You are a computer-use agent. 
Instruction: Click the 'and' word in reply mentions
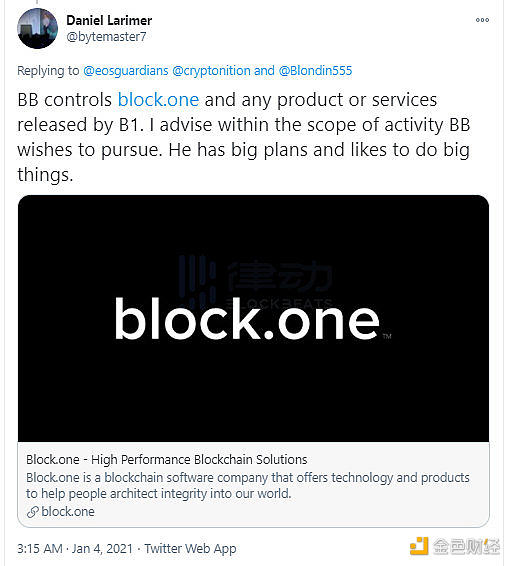click(264, 71)
